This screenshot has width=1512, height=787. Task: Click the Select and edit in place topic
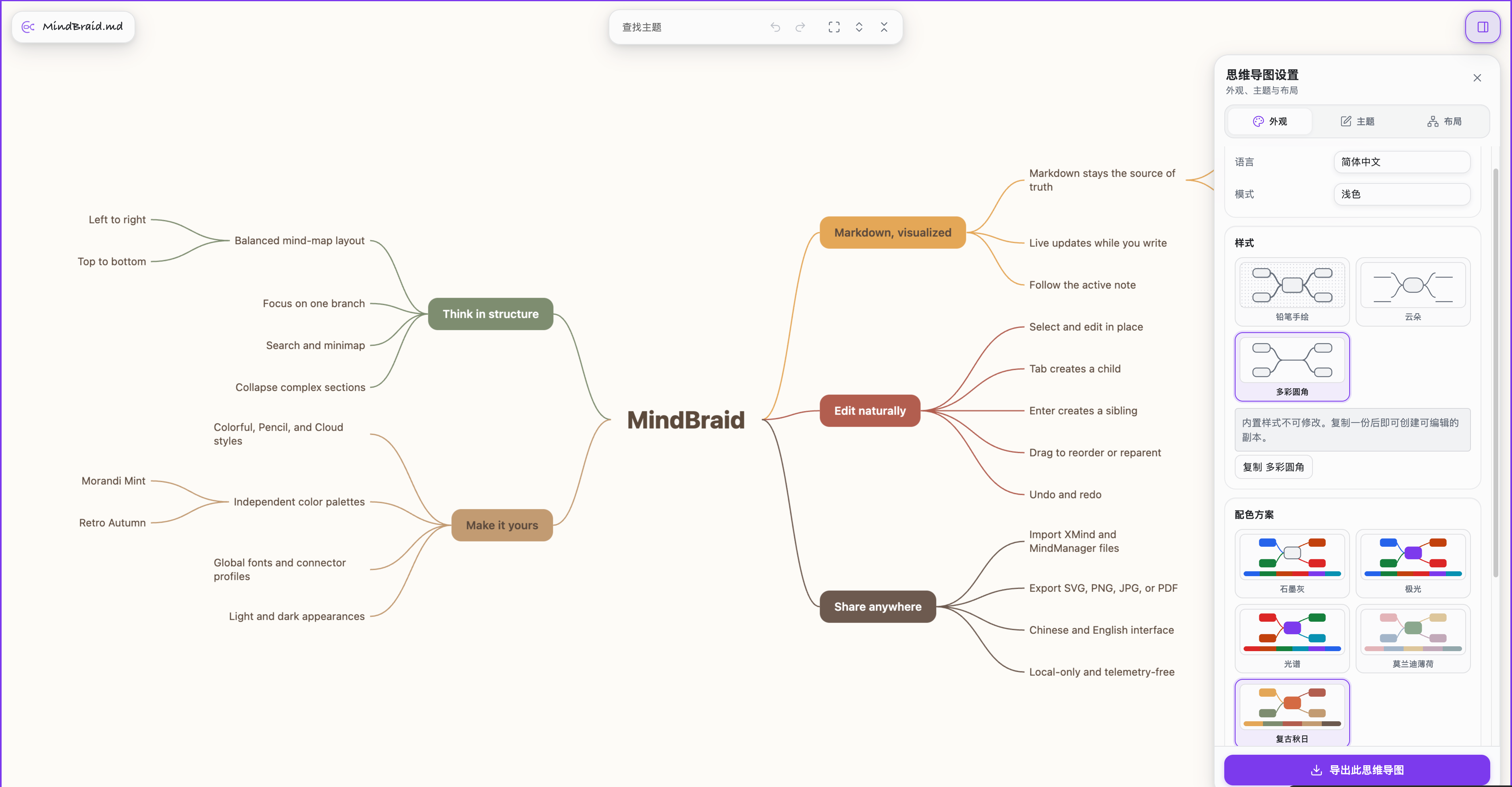coord(1086,327)
